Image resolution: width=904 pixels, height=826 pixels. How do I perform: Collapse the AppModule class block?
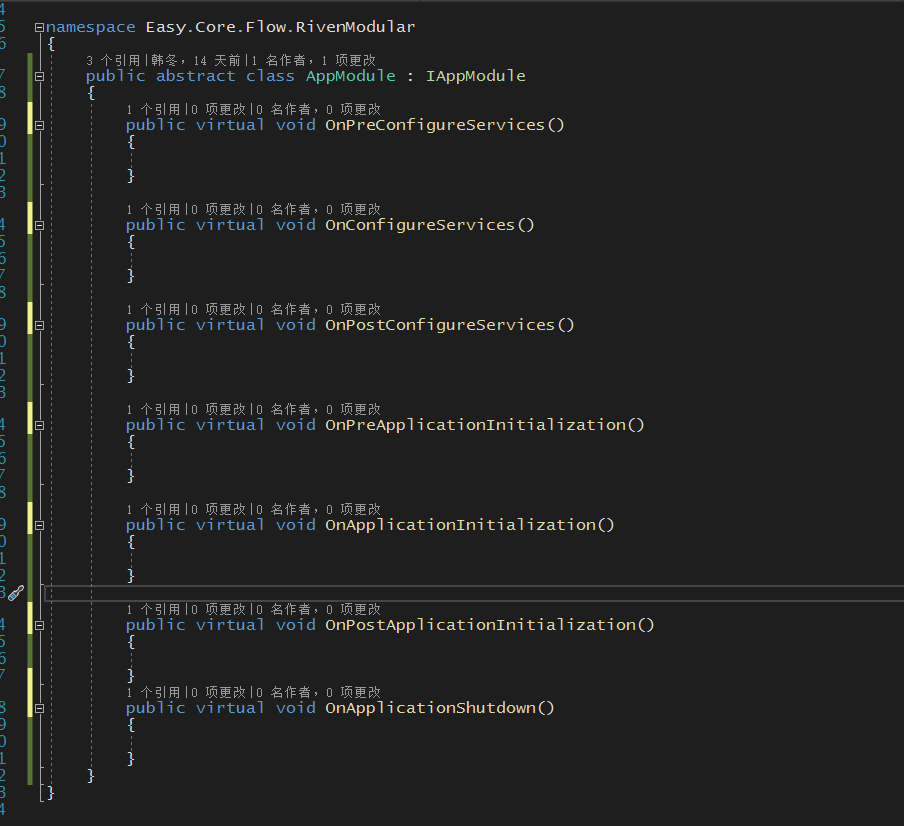click(x=39, y=76)
